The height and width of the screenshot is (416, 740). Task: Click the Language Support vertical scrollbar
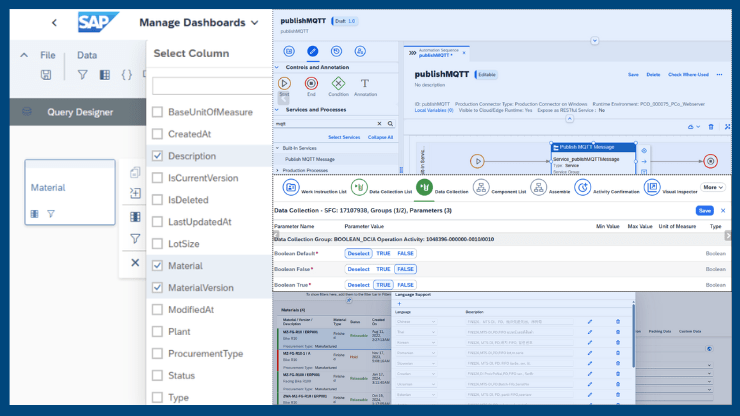click(633, 336)
